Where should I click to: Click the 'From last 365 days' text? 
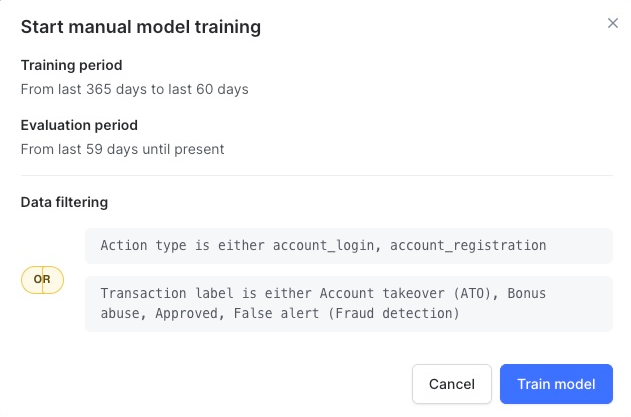(85, 89)
